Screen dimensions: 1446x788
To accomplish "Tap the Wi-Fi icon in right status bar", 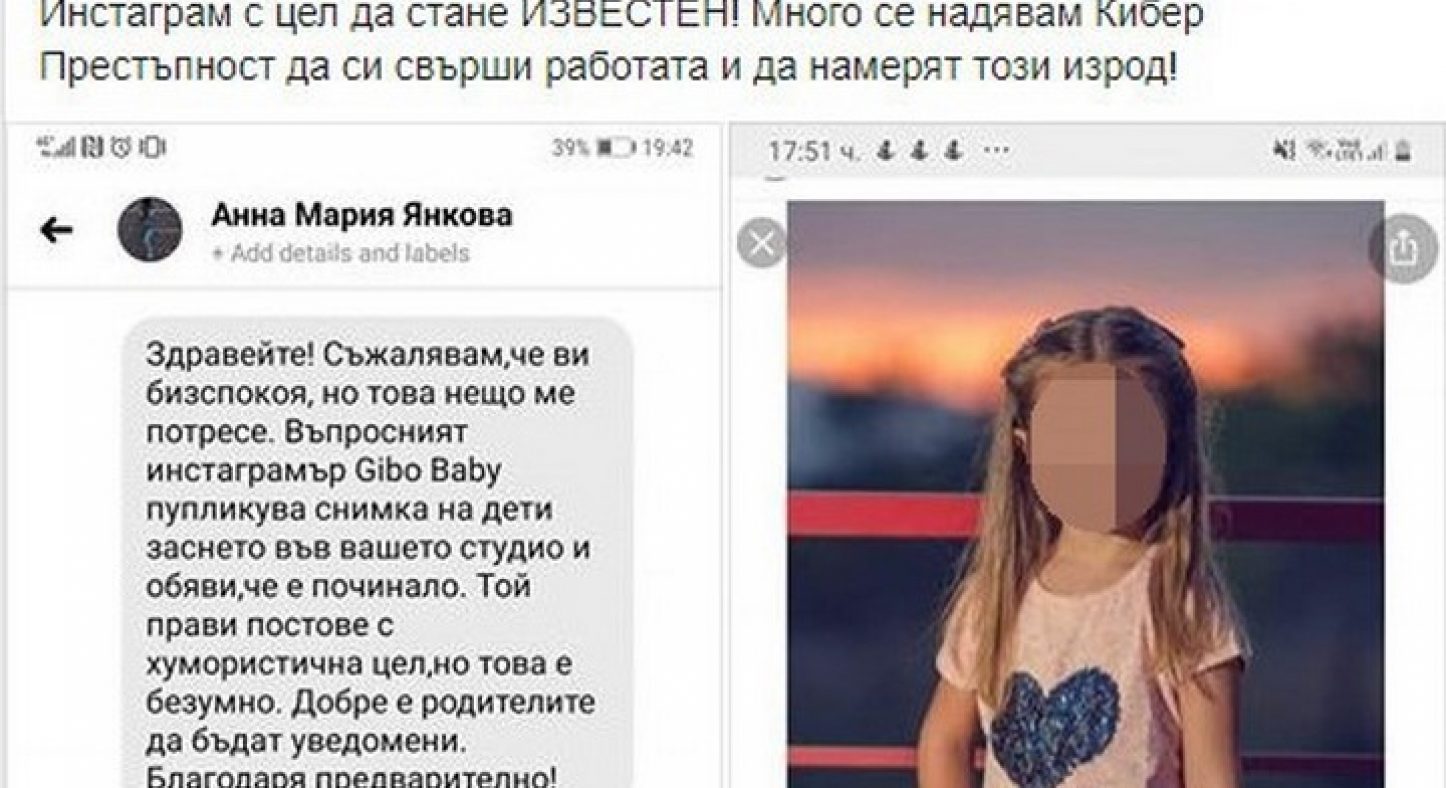I will point(1323,150).
